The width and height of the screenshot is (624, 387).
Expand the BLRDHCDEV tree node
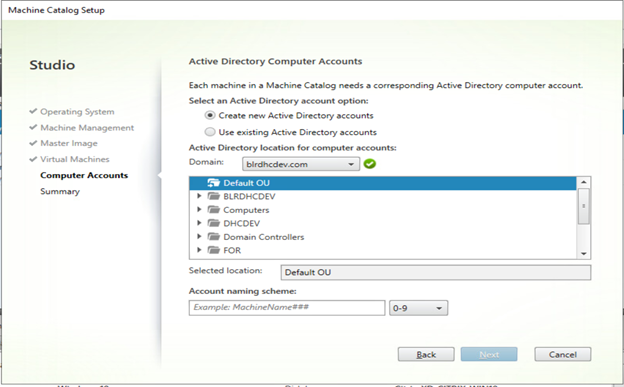[x=199, y=196]
